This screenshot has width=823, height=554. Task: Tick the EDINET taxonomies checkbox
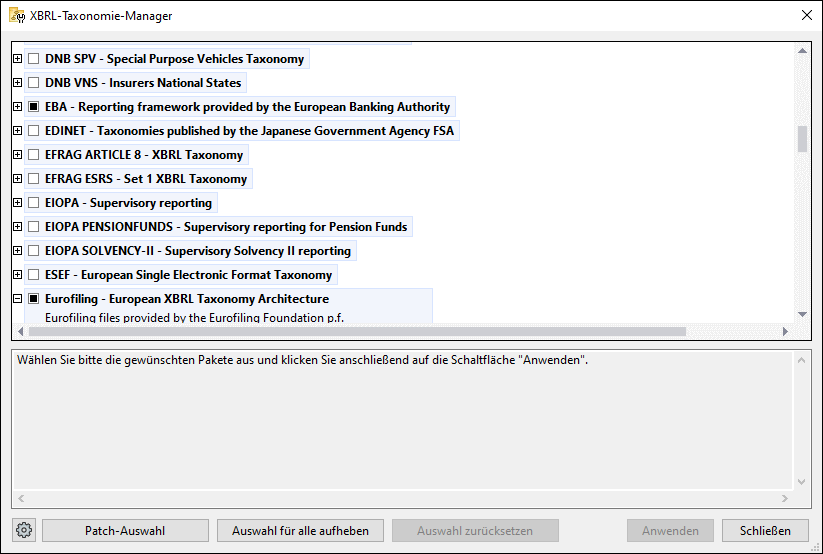click(x=33, y=131)
